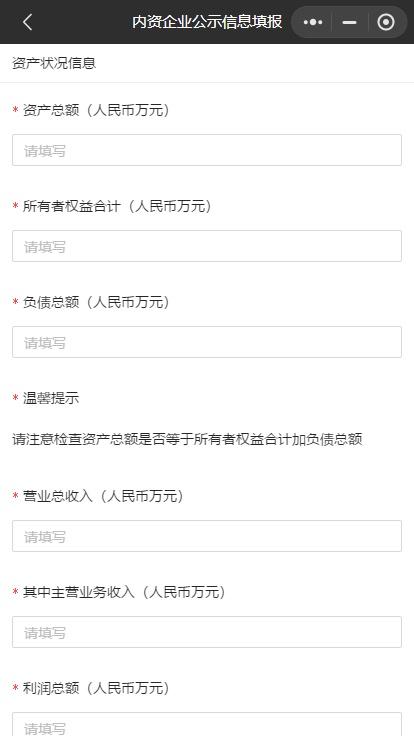The height and width of the screenshot is (736, 414).
Task: Click the 资产总额 input field
Action: pyautogui.click(x=207, y=150)
